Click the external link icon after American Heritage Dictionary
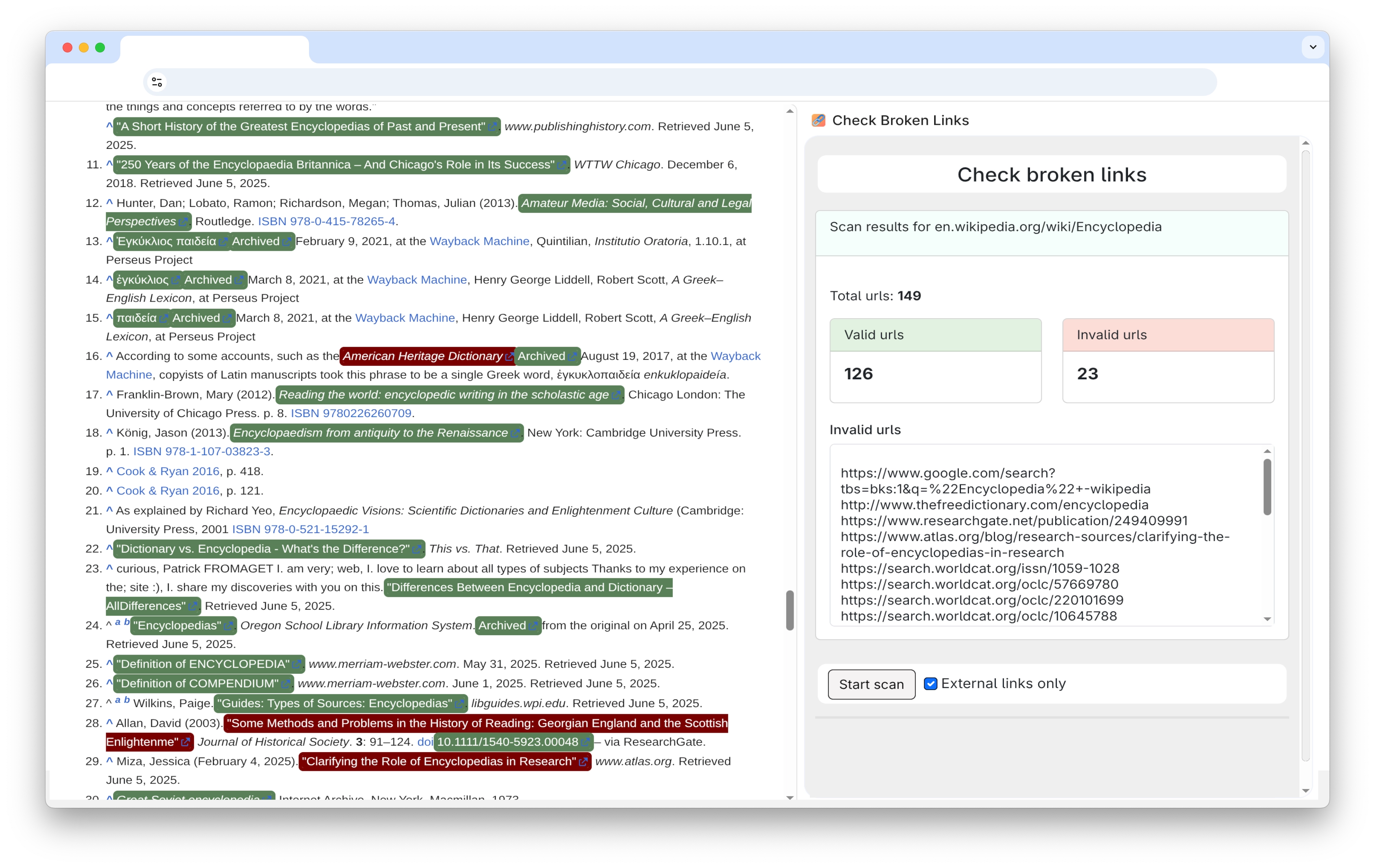Viewport: 1375px width, 868px height. point(509,357)
